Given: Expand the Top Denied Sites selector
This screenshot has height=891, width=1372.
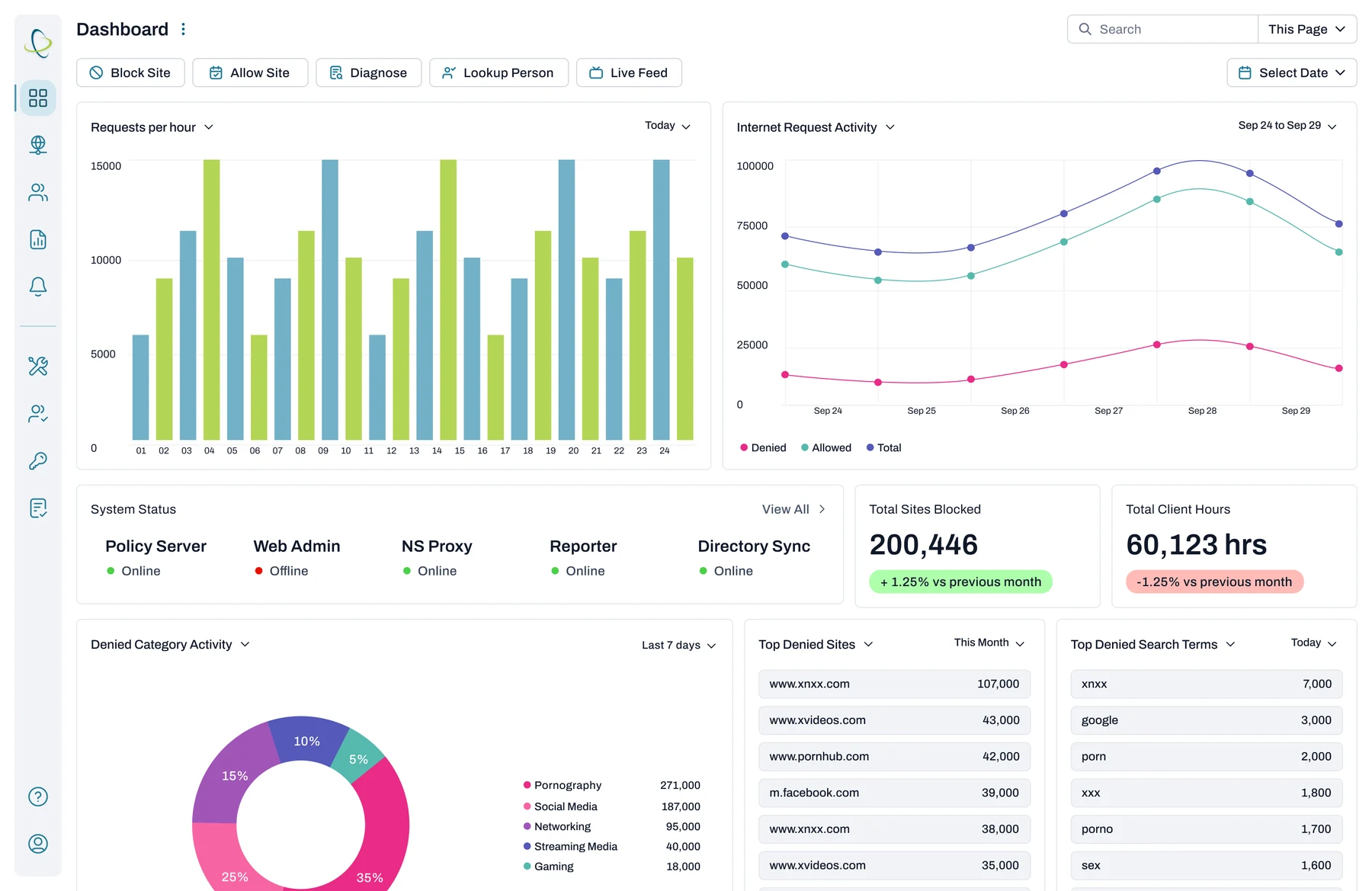Looking at the screenshot, I should pos(816,645).
